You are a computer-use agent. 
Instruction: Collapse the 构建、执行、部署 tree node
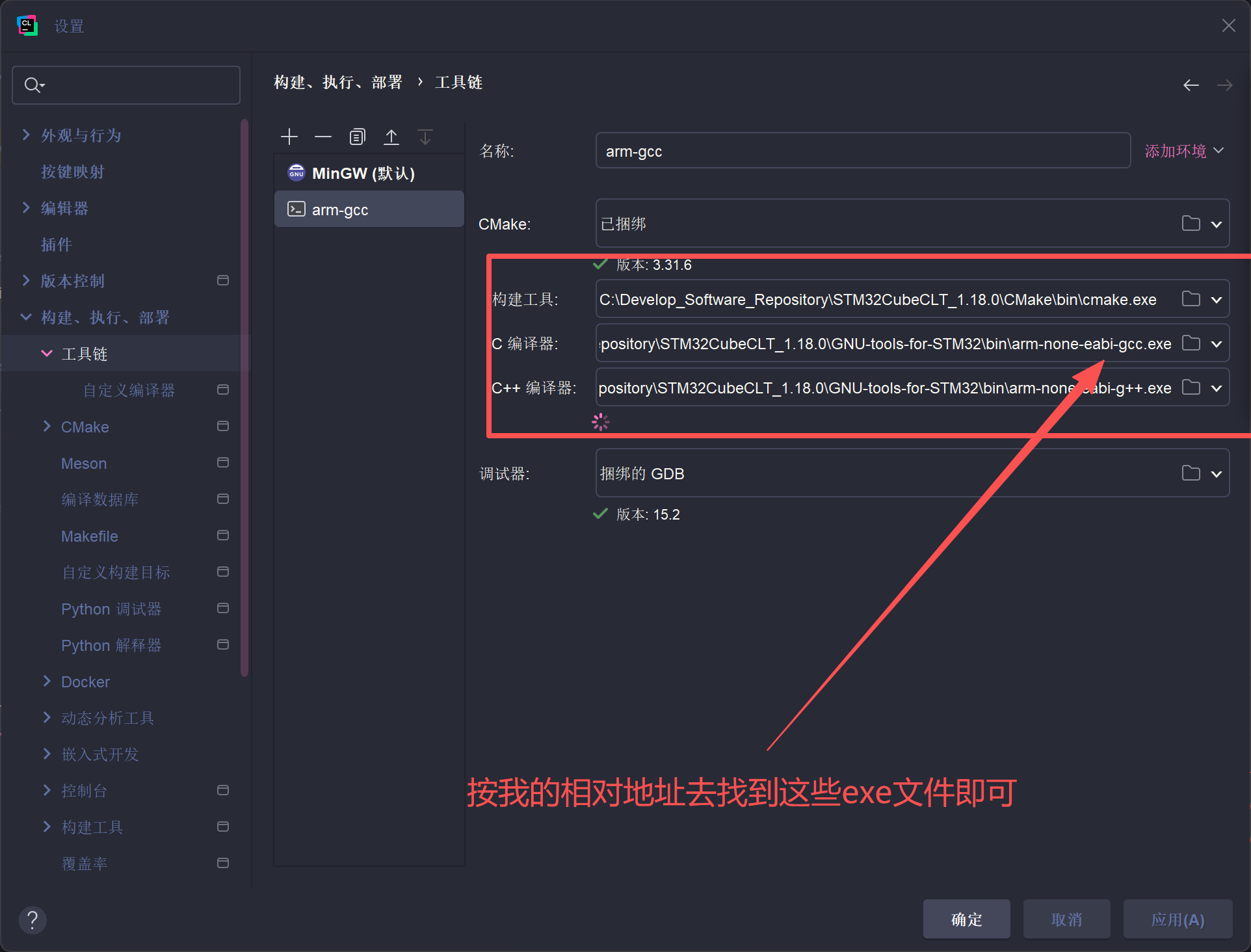pyautogui.click(x=26, y=317)
